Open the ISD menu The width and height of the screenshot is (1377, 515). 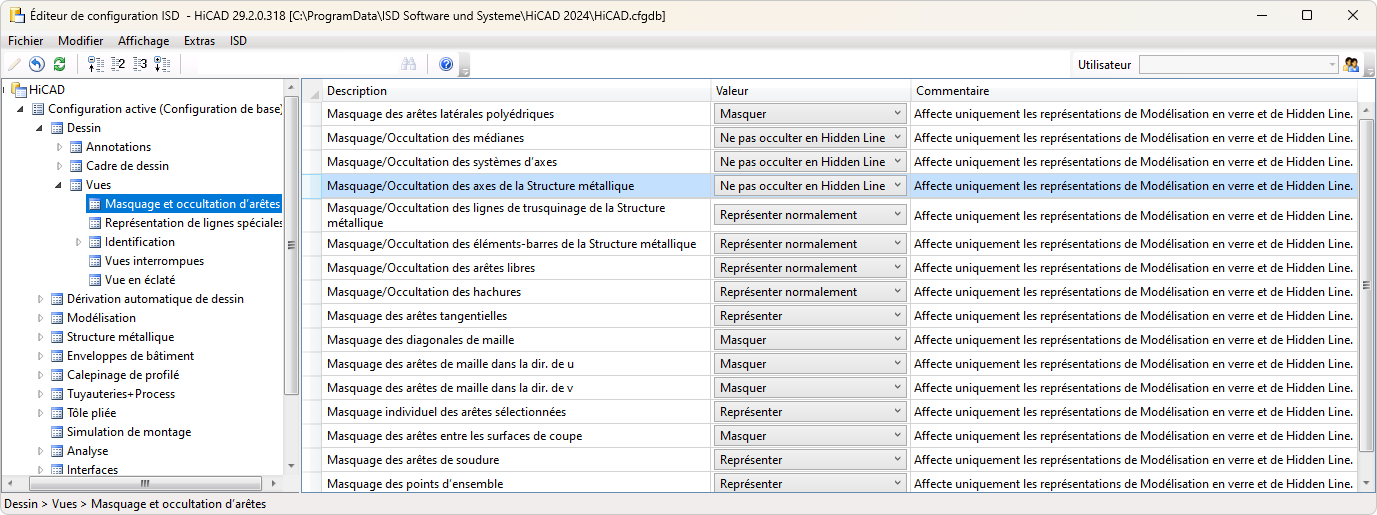coord(238,41)
